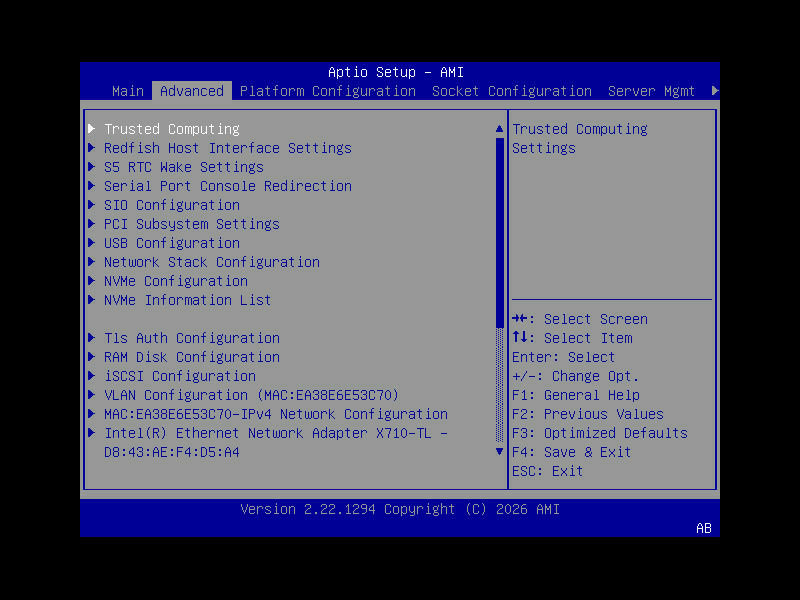The height and width of the screenshot is (600, 800).
Task: Click the arrow beside PCI Subsystem Settings
Action: (x=92, y=223)
